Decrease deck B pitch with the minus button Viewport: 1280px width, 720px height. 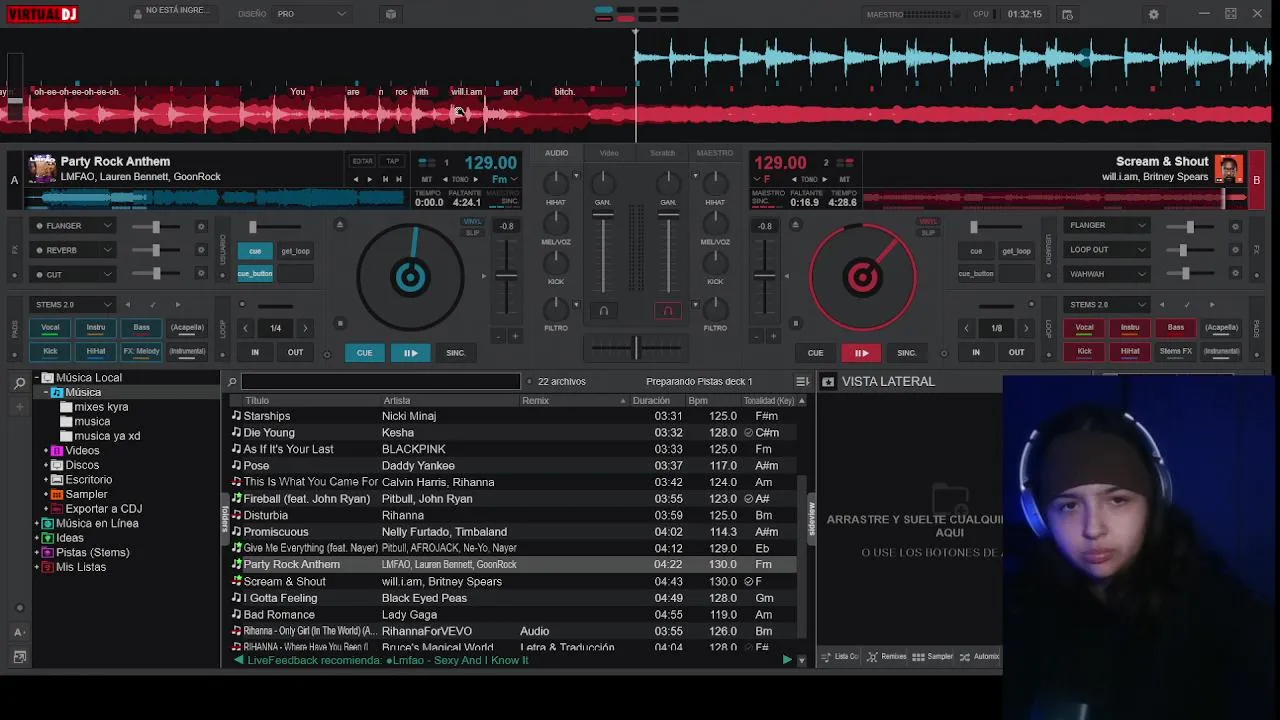point(757,336)
